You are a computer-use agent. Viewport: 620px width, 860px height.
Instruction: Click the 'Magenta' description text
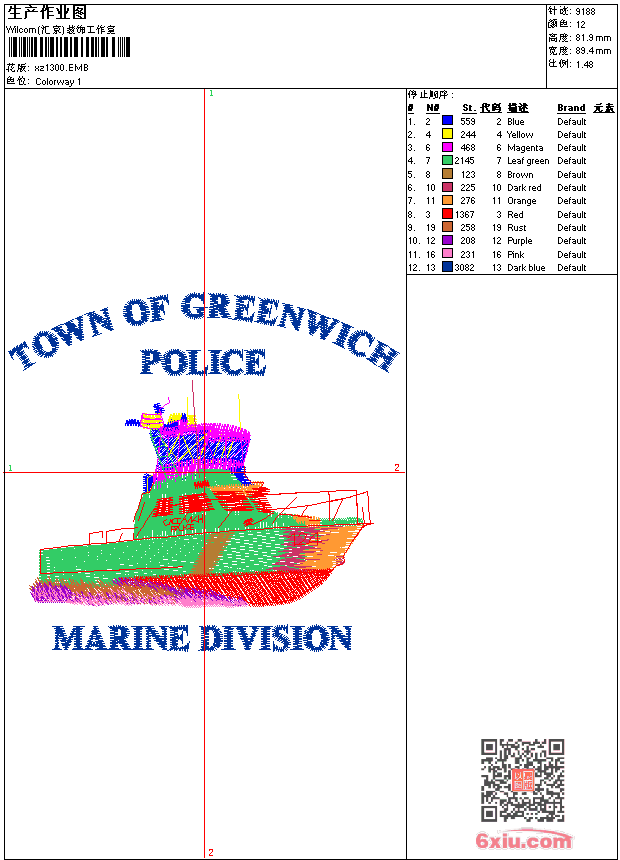(x=525, y=148)
